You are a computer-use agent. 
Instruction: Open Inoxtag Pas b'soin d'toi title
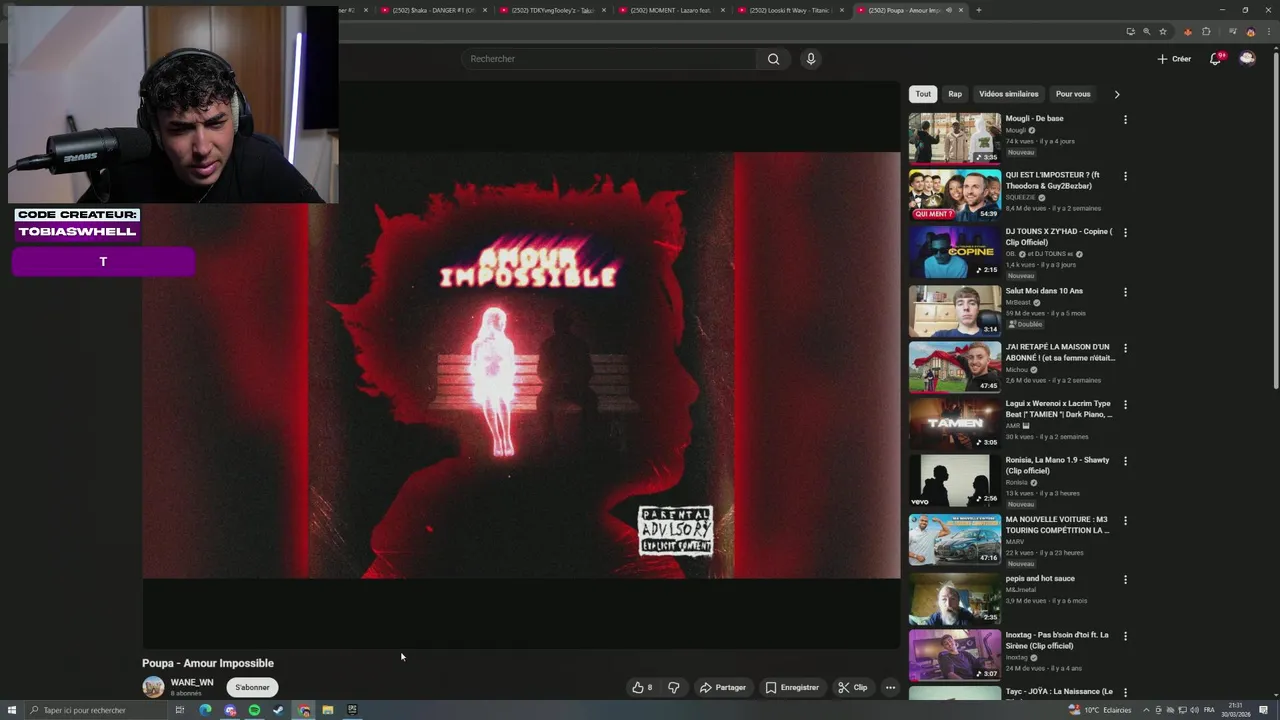coord(1057,640)
